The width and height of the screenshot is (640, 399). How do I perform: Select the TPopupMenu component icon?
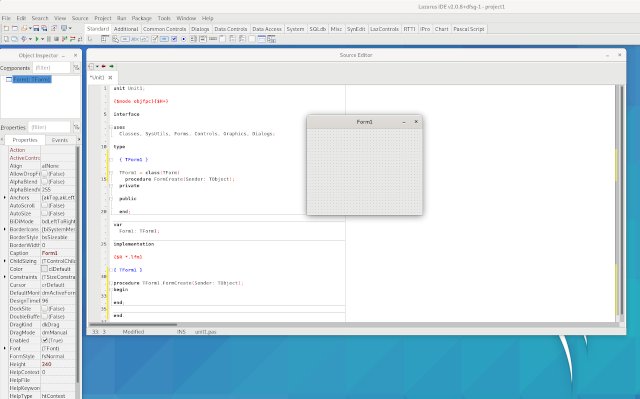click(x=116, y=39)
